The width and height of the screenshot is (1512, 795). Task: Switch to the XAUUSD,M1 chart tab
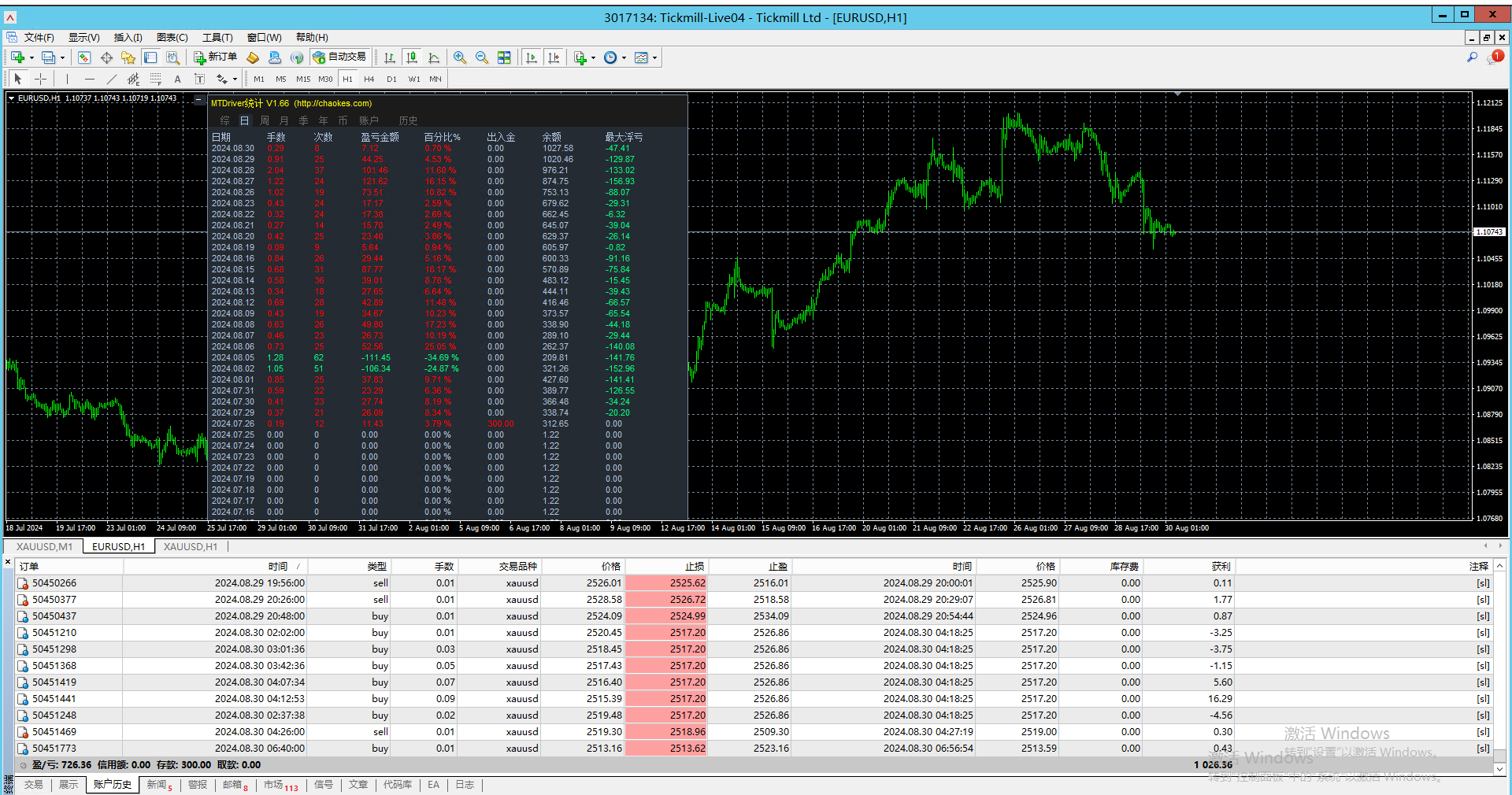pos(44,546)
